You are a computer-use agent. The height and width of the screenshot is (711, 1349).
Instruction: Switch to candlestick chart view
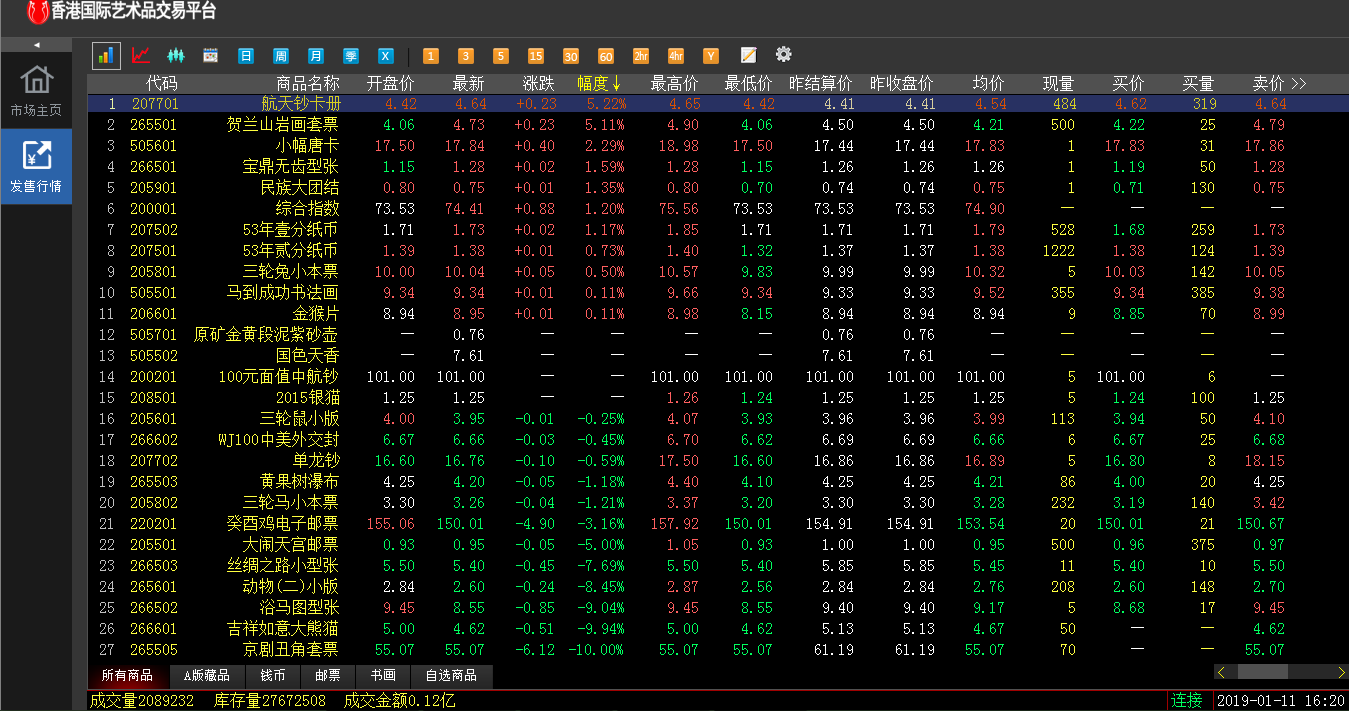tap(176, 56)
